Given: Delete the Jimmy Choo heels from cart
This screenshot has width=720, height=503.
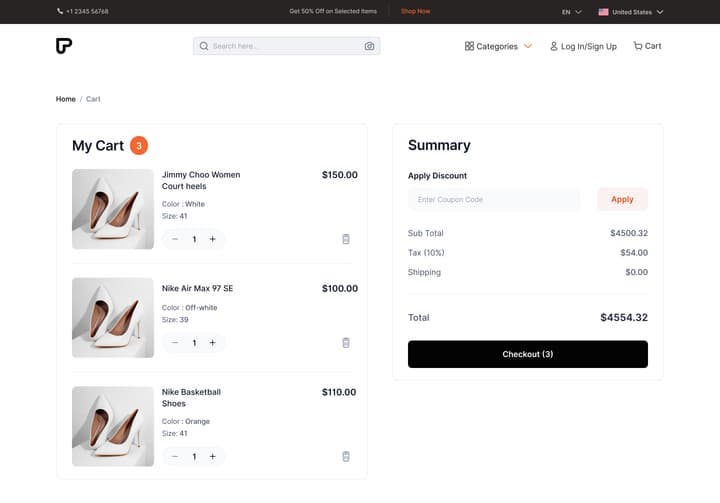Looking at the screenshot, I should 346,239.
